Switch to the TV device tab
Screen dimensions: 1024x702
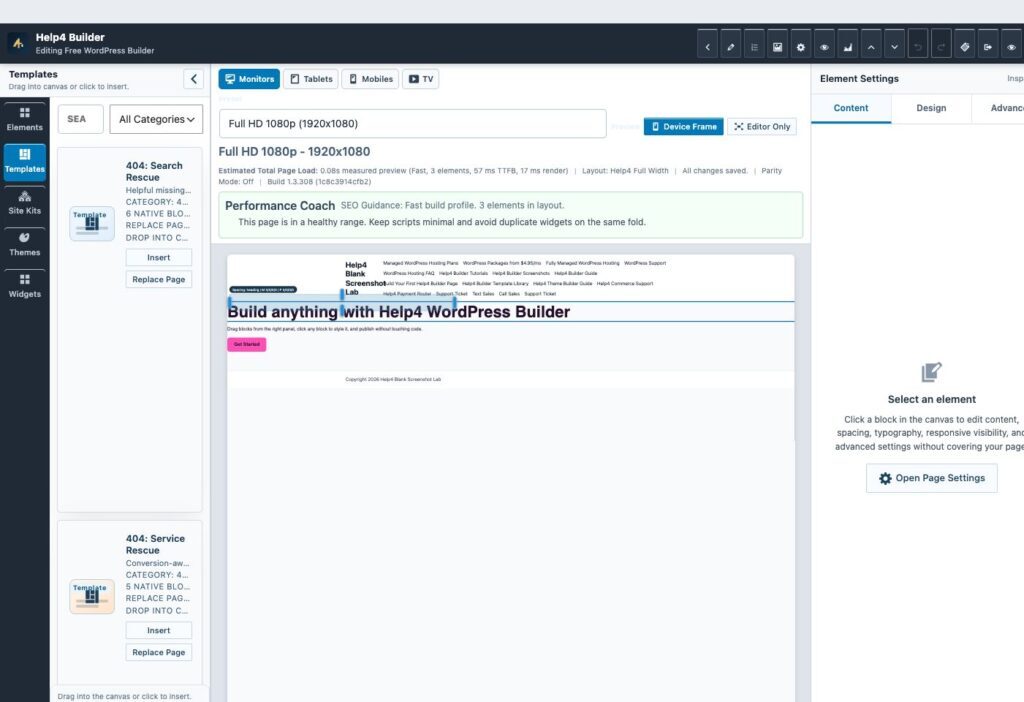[x=421, y=79]
